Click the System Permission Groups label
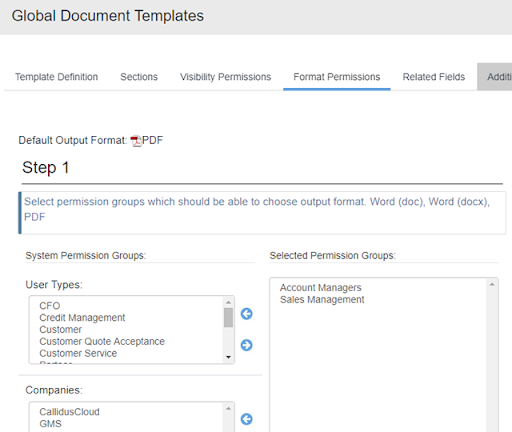This screenshot has height=432, width=512. pos(86,256)
